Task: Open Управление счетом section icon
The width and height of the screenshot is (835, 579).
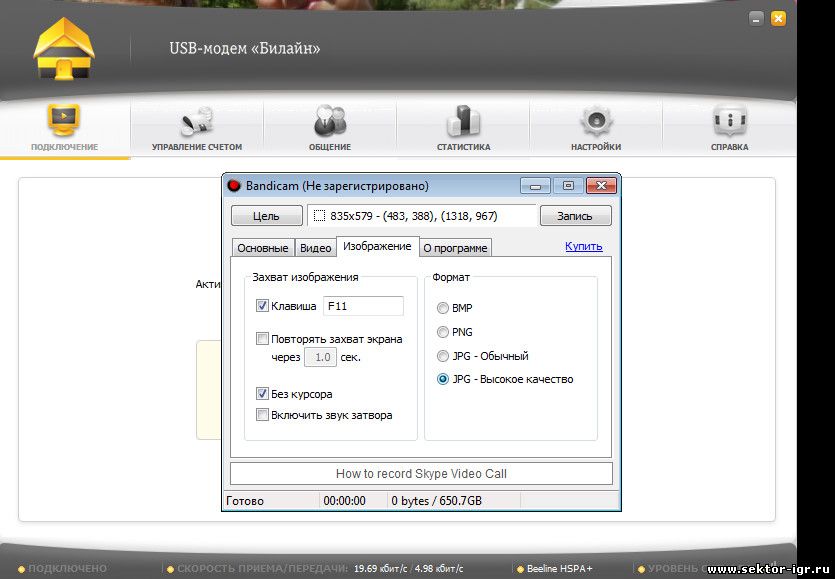Action: [197, 121]
